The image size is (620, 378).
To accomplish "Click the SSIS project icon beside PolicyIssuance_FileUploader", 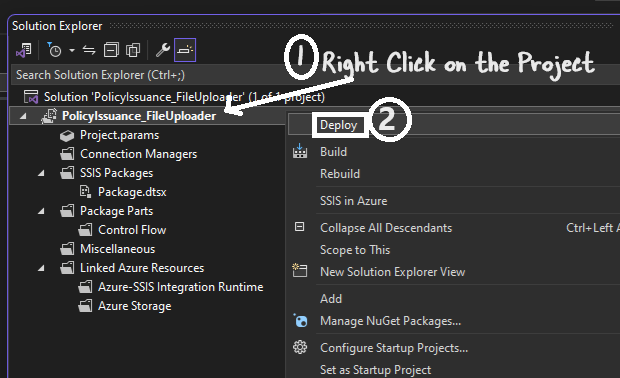I will point(49,116).
